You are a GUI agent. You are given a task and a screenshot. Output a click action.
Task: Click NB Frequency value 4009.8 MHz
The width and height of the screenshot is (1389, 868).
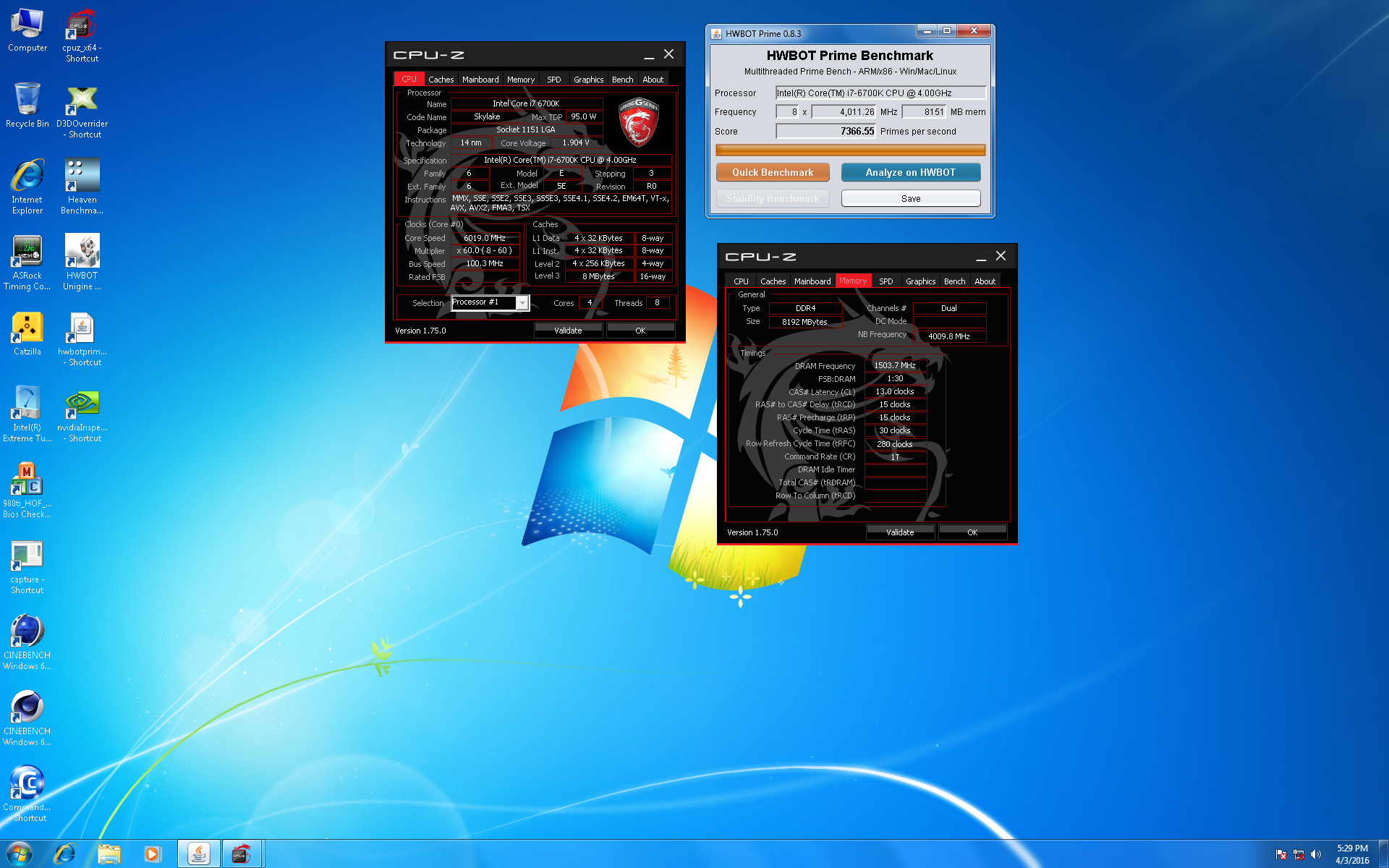(948, 336)
